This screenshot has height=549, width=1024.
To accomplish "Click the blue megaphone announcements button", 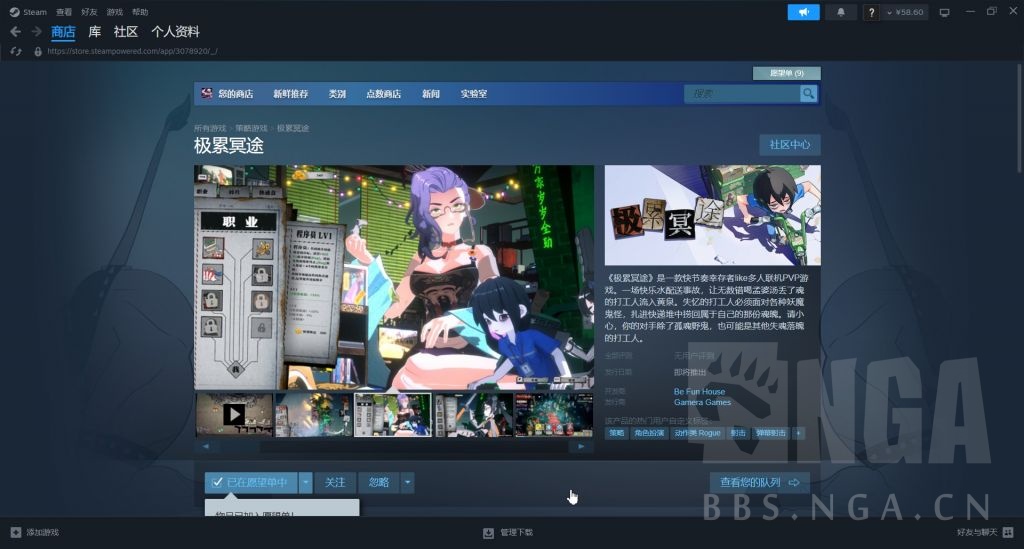I will (x=803, y=12).
